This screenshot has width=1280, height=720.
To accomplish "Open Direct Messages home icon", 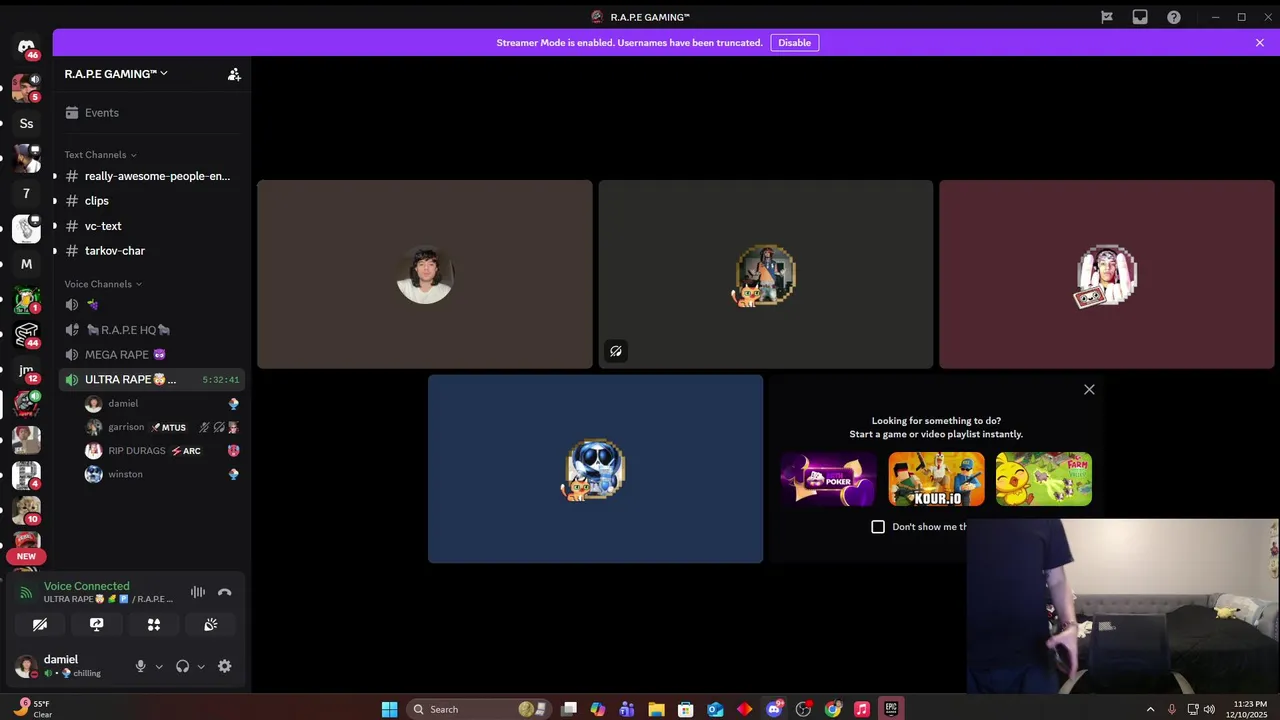I will coord(27,48).
